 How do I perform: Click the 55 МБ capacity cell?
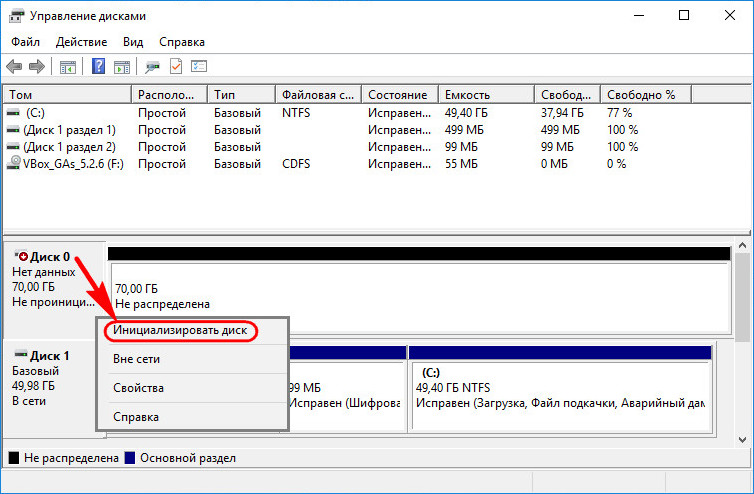(x=461, y=164)
